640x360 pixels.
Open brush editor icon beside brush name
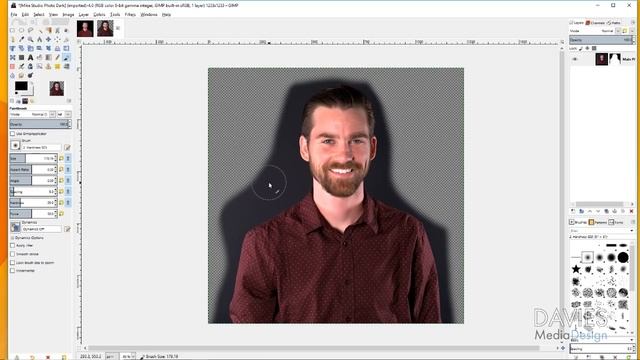click(67, 147)
